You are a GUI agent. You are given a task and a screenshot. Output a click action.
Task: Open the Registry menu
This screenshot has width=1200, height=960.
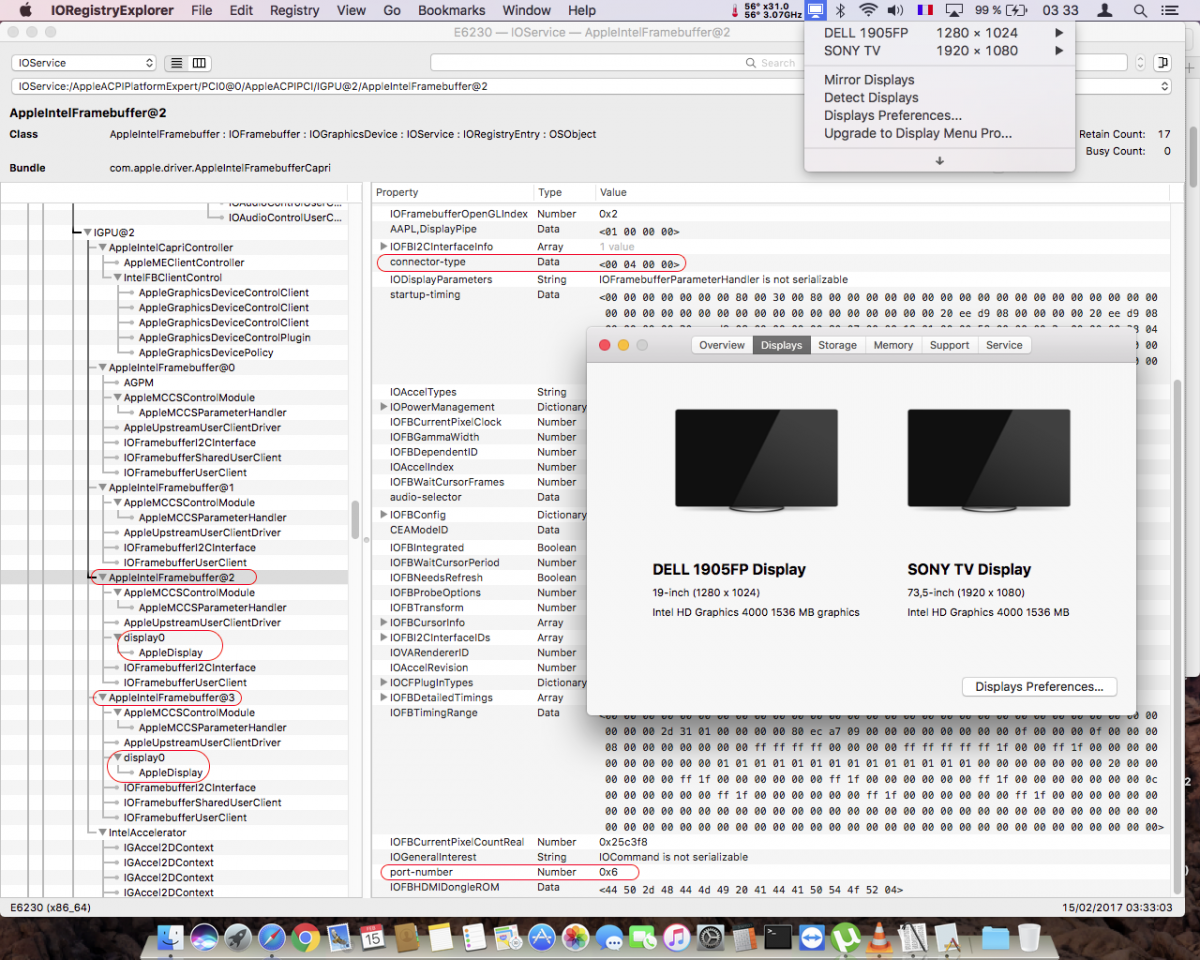[x=293, y=11]
